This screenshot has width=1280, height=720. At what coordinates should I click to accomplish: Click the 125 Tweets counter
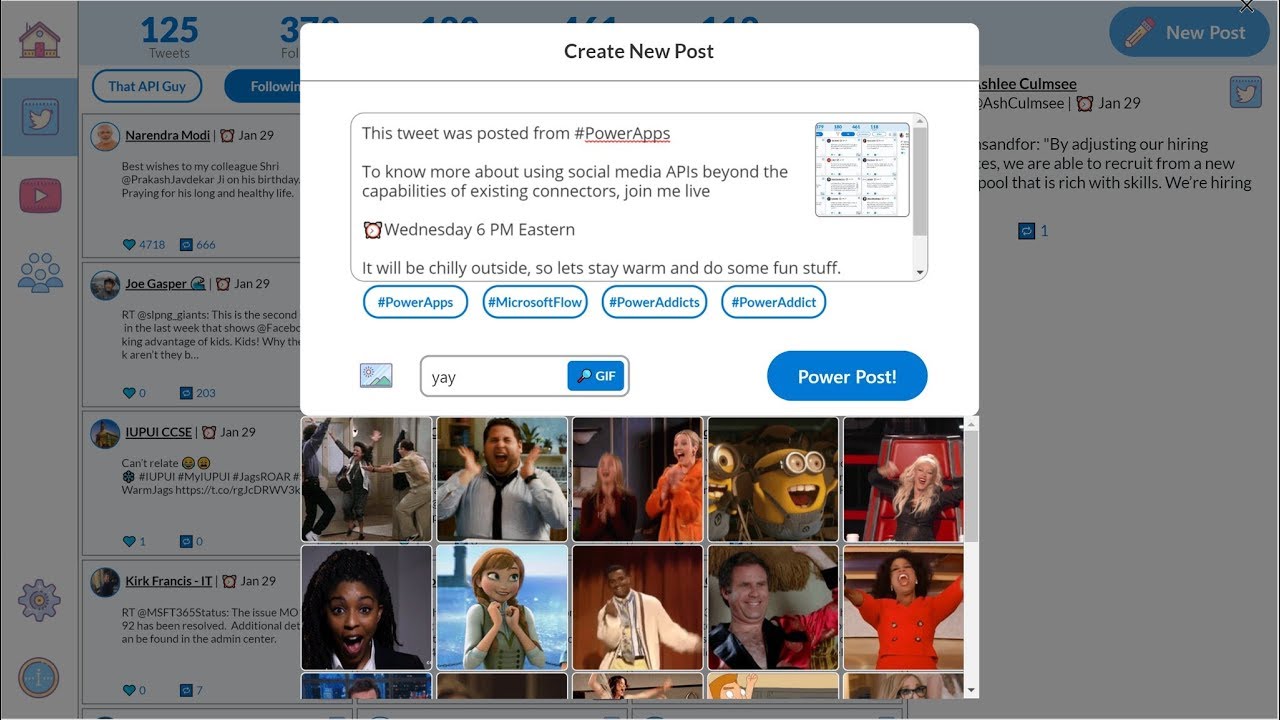coord(169,37)
